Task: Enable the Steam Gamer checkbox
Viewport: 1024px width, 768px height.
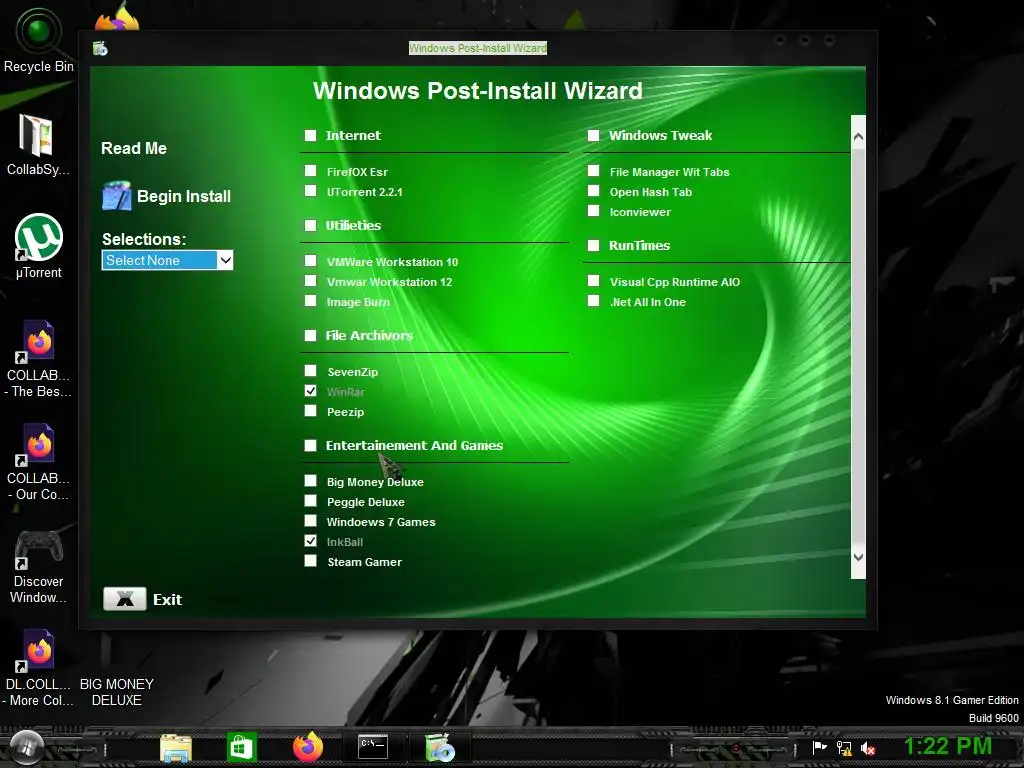Action: click(x=310, y=561)
